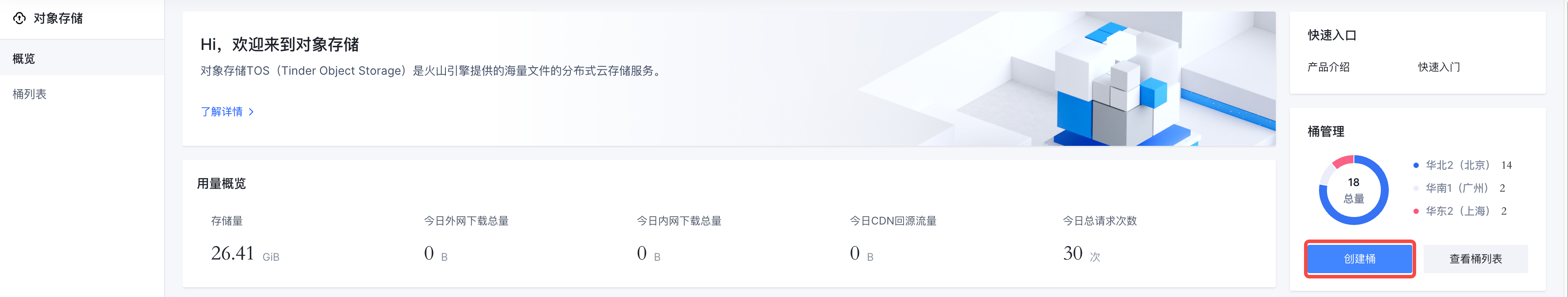Click the 3D cubes banner illustration
The height and width of the screenshot is (297, 1568).
point(1114,85)
